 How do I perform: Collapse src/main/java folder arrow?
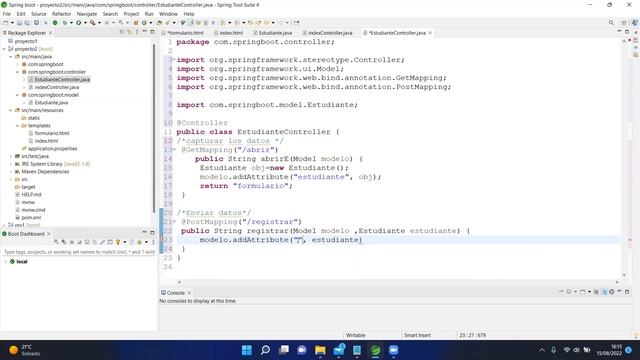click(x=11, y=57)
